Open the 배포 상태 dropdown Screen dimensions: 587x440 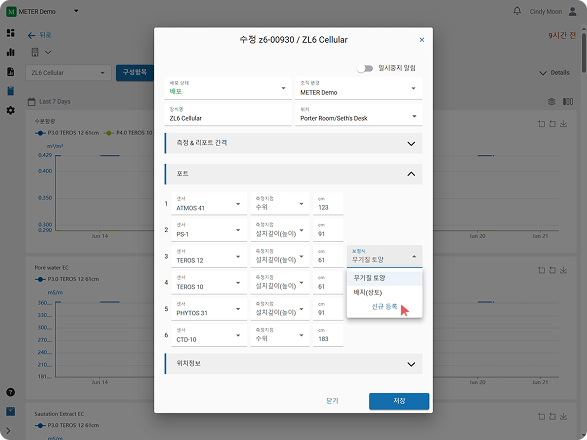[x=228, y=88]
